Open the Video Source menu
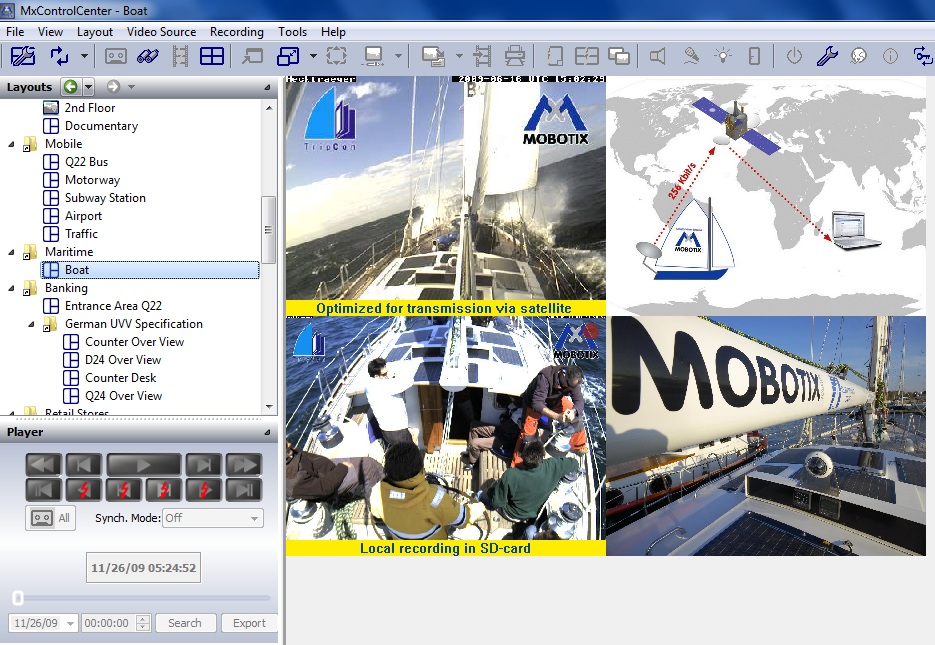 (x=161, y=32)
